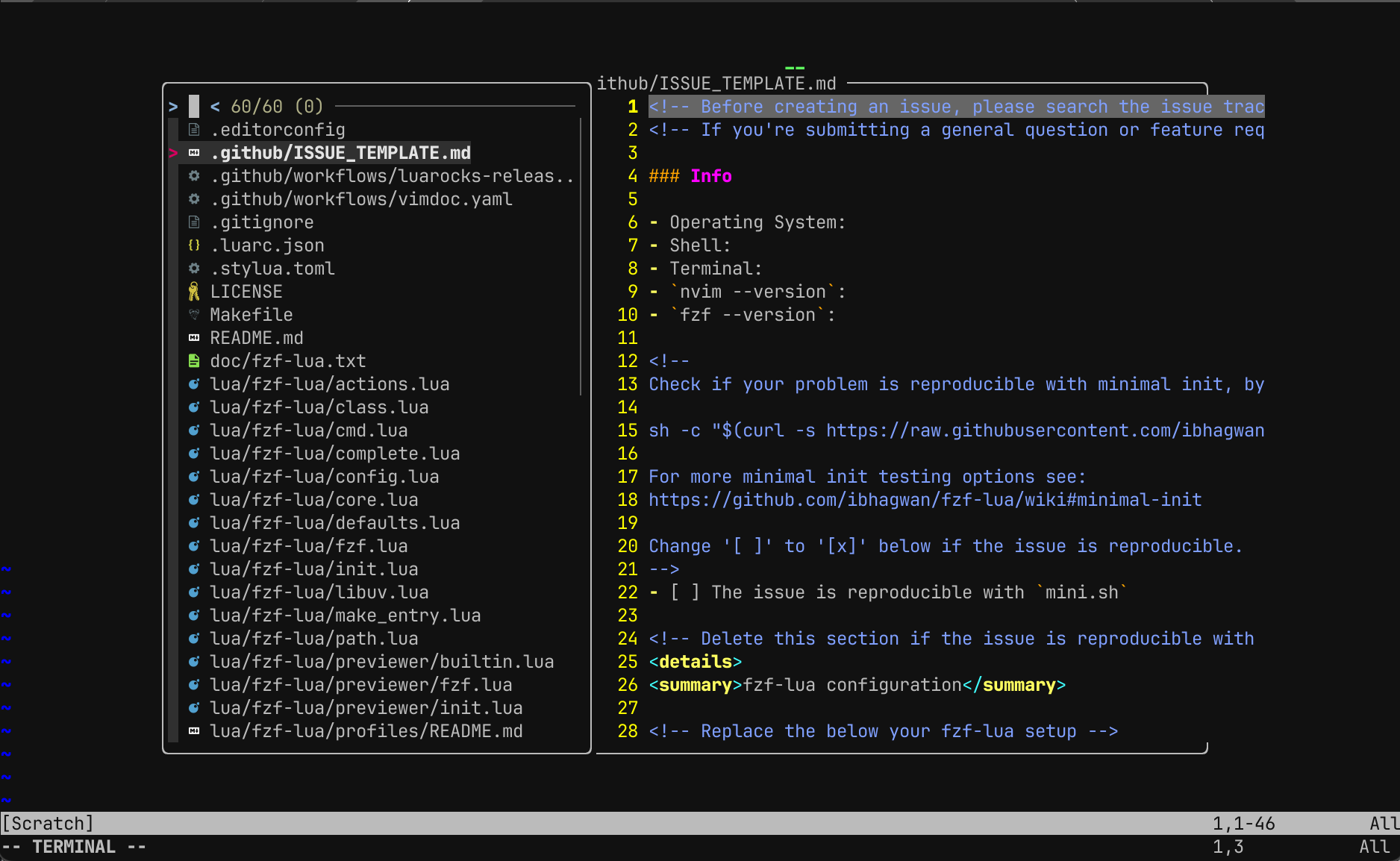1400x861 pixels.
Task: Select lua/fzf-lua/profiles/README.md in the file list
Action: pyautogui.click(x=367, y=730)
